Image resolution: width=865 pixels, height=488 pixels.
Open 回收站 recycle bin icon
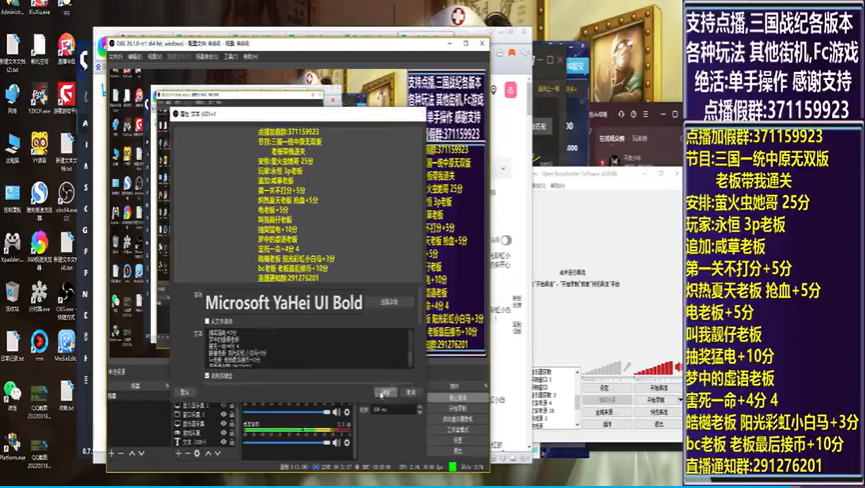[12, 297]
